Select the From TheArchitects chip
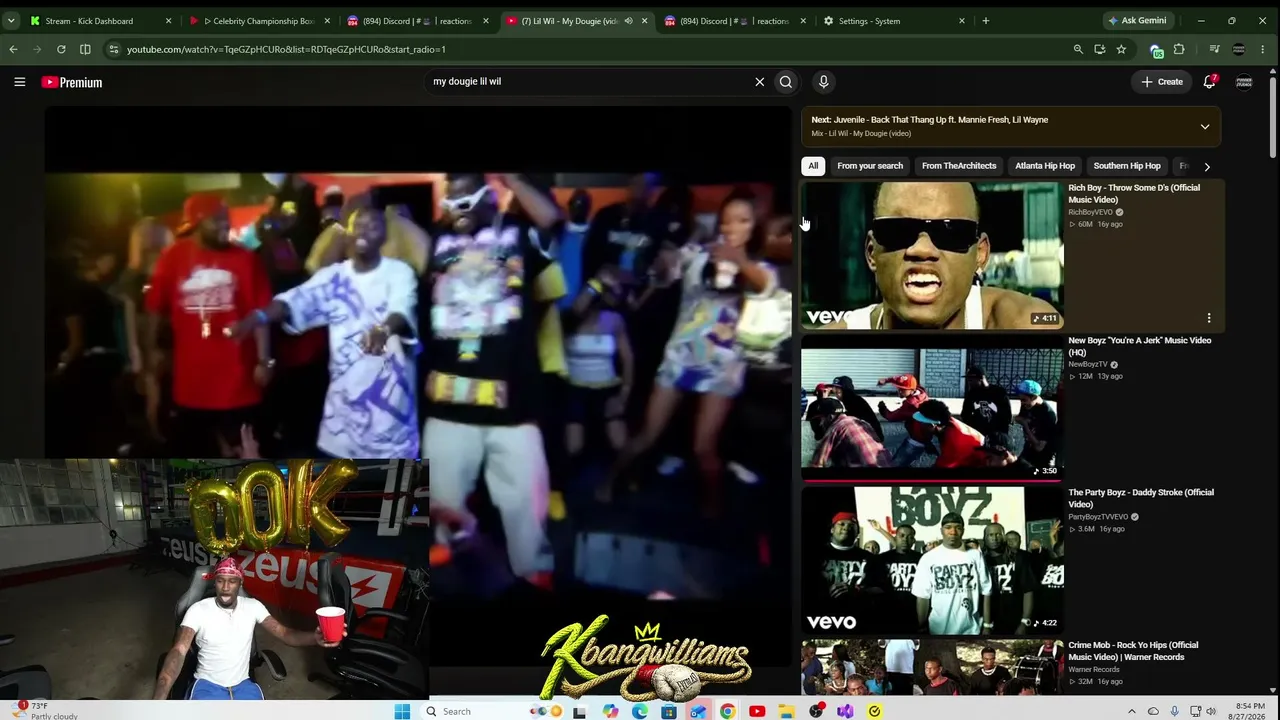The image size is (1280, 720). 959,166
